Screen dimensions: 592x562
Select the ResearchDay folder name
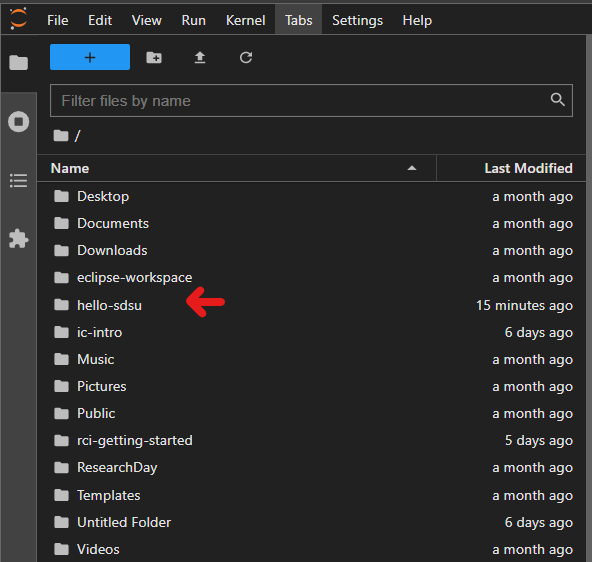coord(117,468)
